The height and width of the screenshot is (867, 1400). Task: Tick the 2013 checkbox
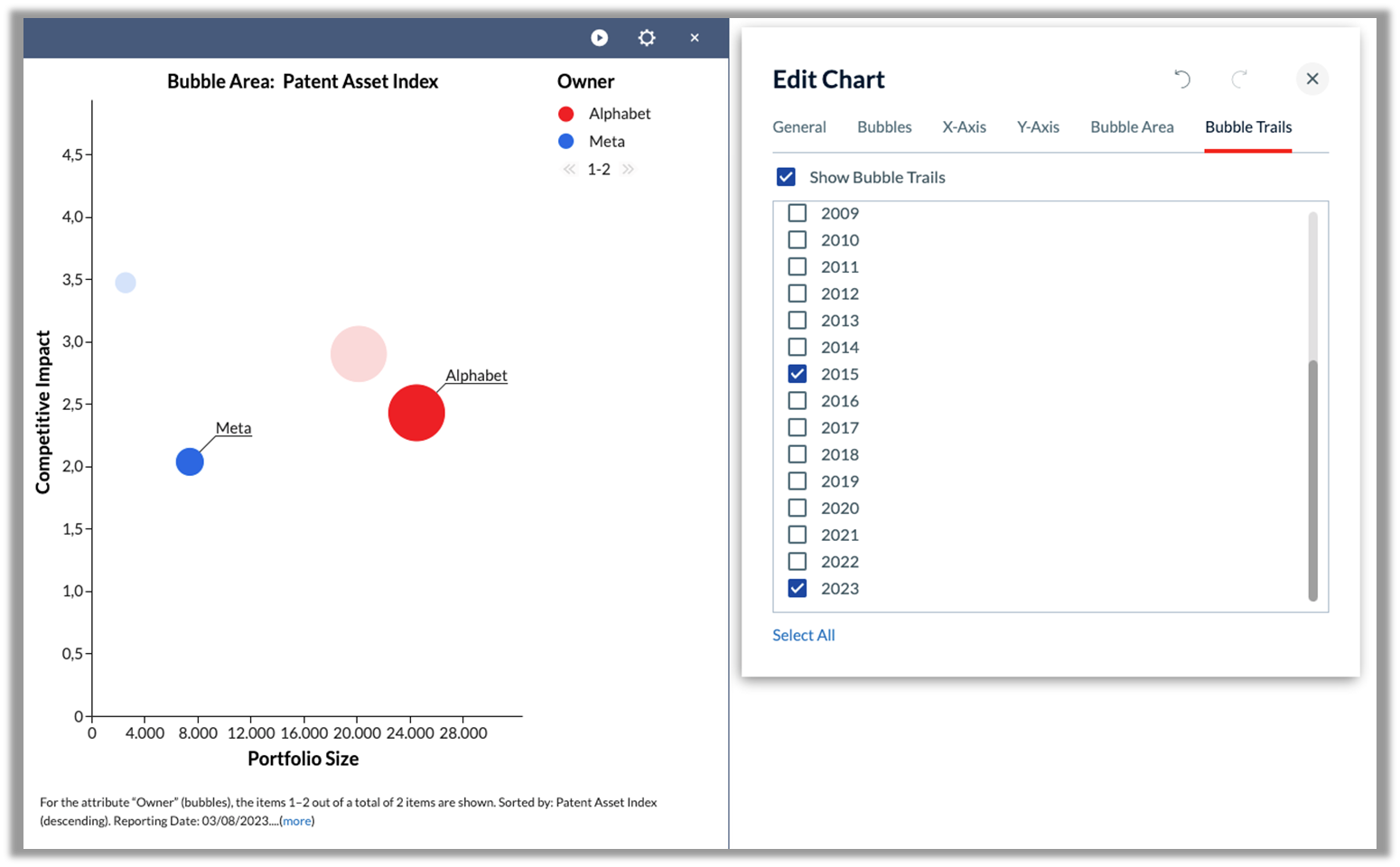pos(798,321)
